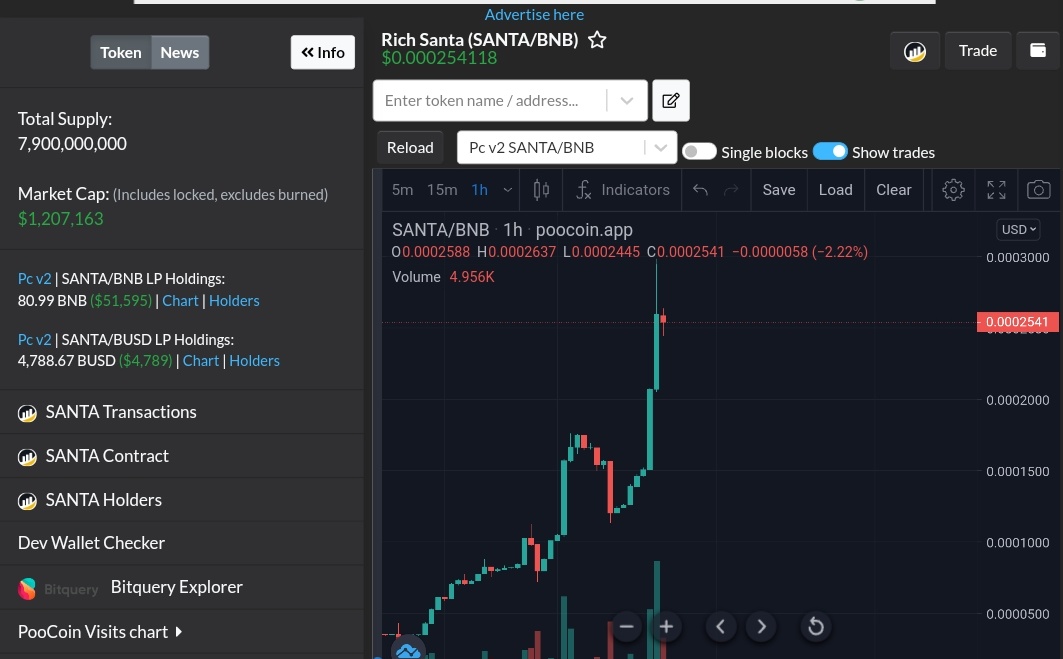Image resolution: width=1063 pixels, height=659 pixels.
Task: Click the SANTA Holders logo icon
Action: 27,501
